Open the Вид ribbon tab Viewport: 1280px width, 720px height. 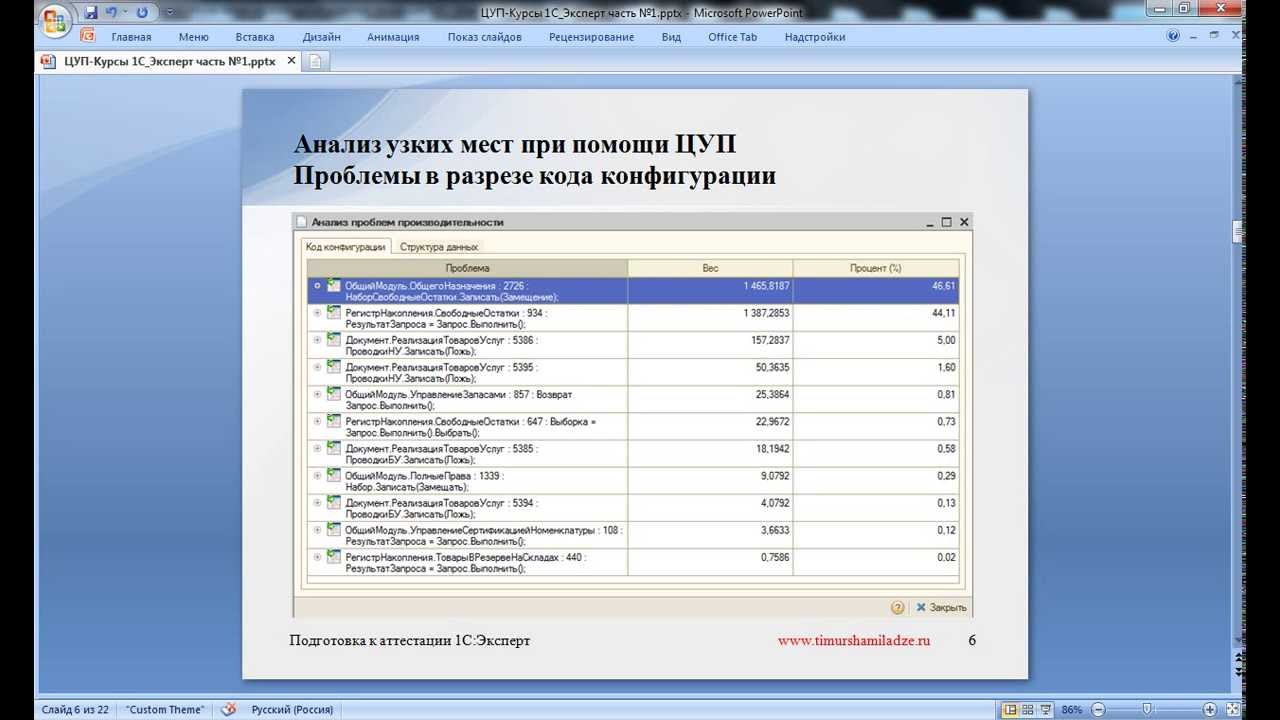pyautogui.click(x=671, y=37)
